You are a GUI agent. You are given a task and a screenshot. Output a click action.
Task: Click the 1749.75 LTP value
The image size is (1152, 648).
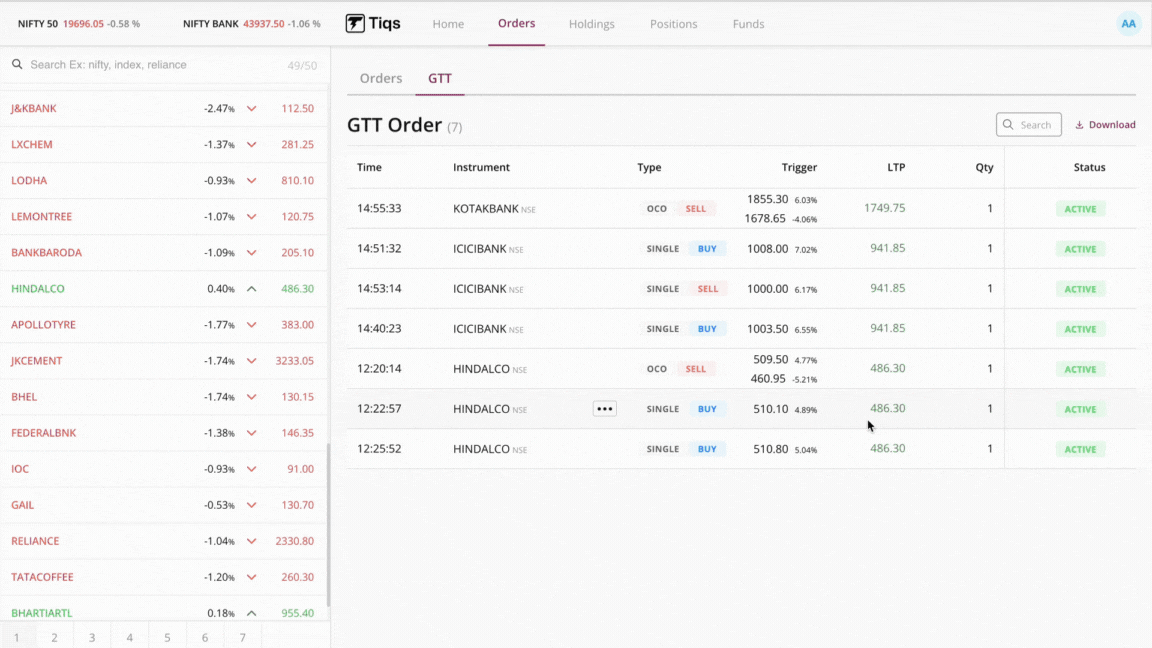tap(884, 208)
